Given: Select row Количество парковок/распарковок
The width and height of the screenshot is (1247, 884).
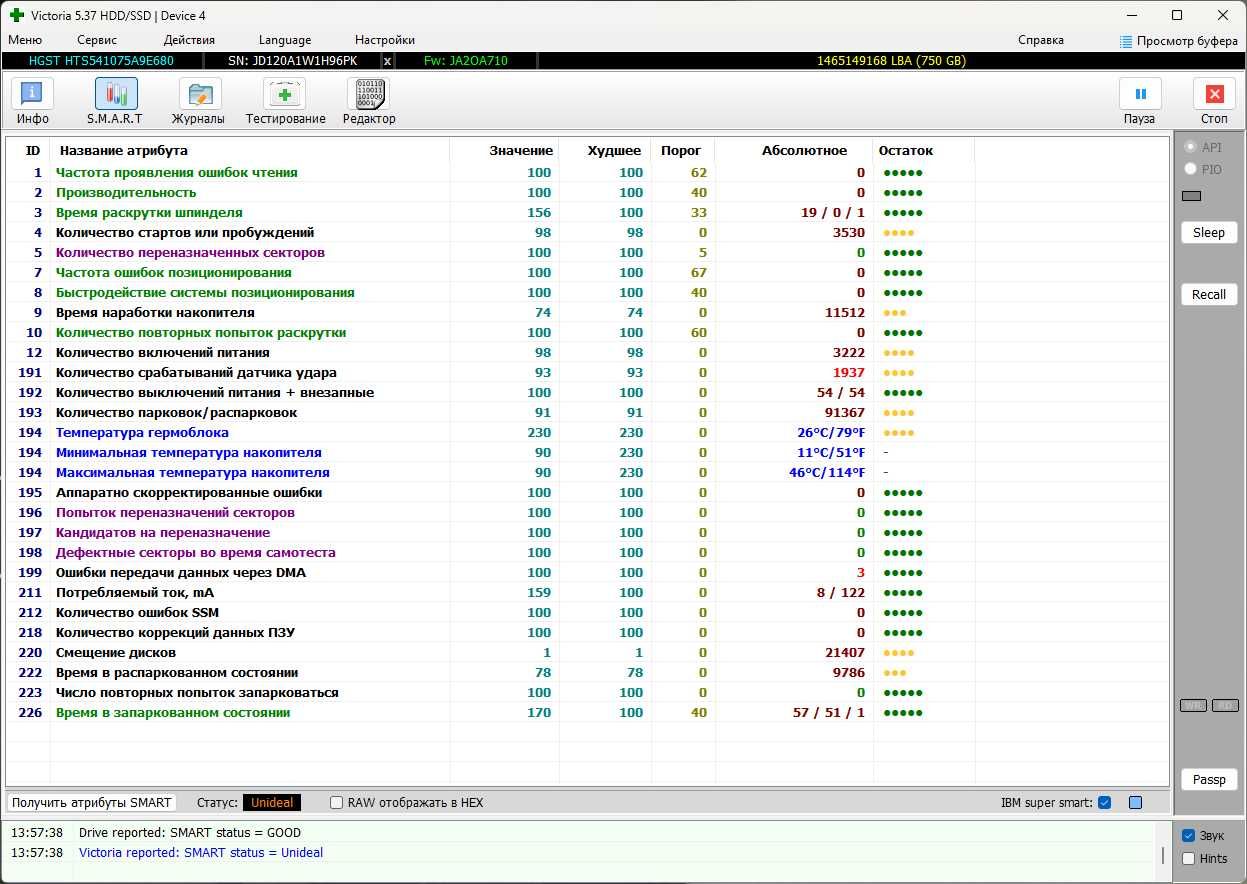Looking at the screenshot, I should coord(587,412).
